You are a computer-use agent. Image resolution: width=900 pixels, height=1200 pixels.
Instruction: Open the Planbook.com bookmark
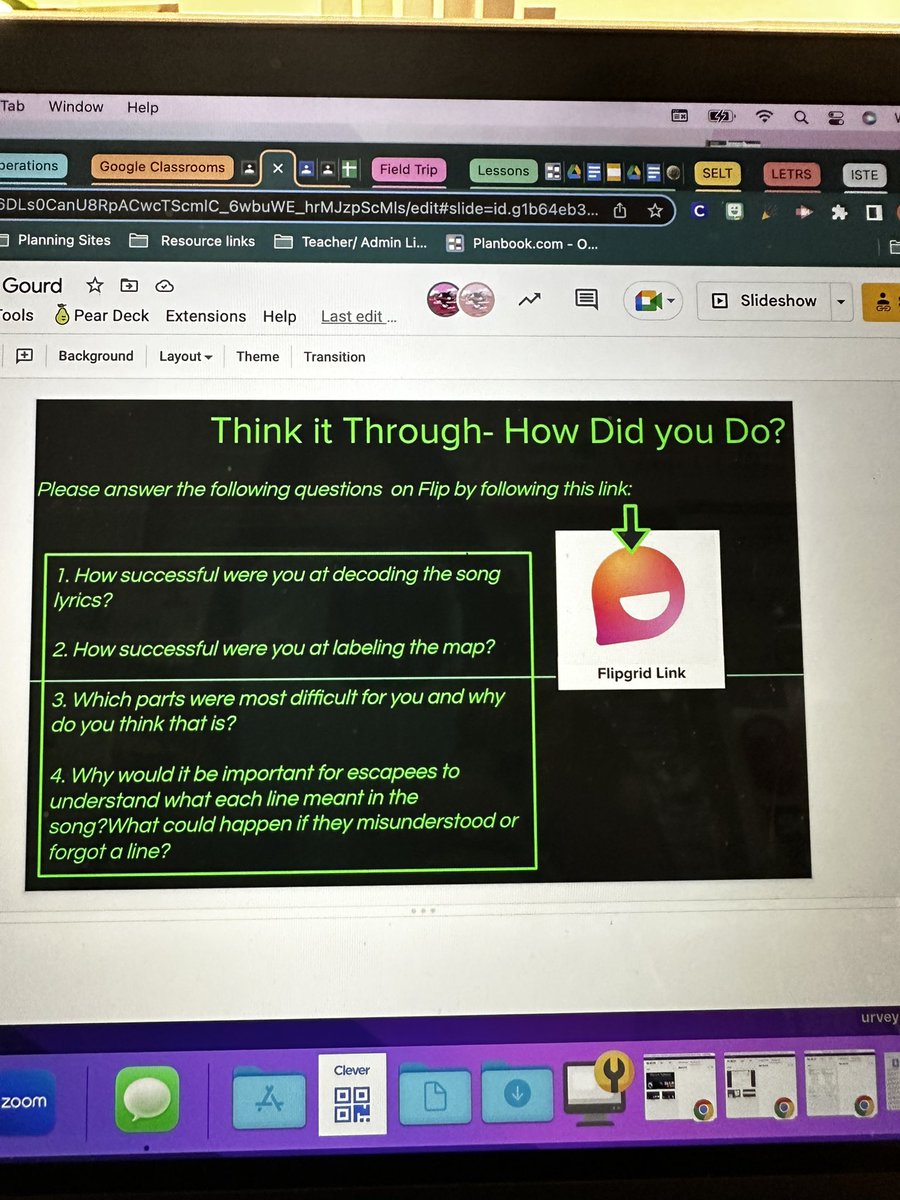point(522,243)
